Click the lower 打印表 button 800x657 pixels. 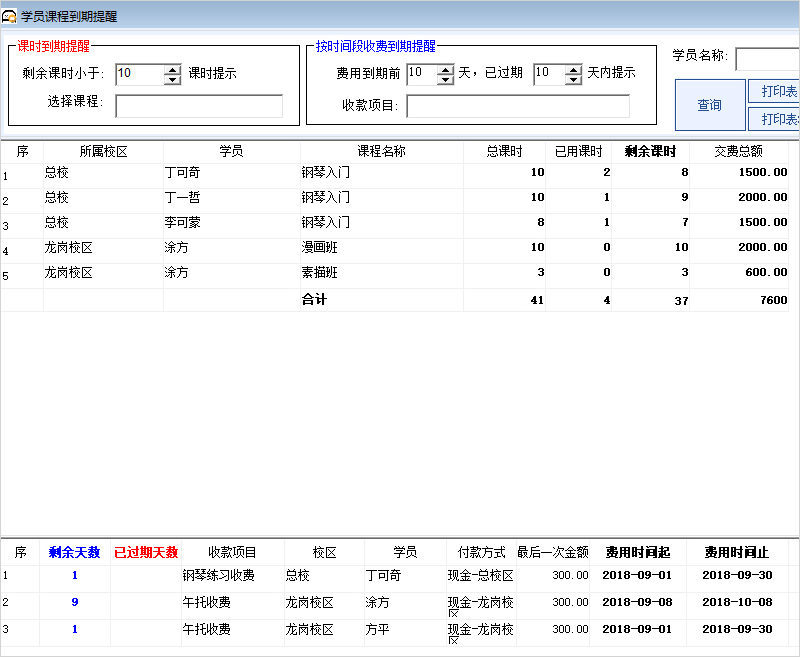[774, 119]
